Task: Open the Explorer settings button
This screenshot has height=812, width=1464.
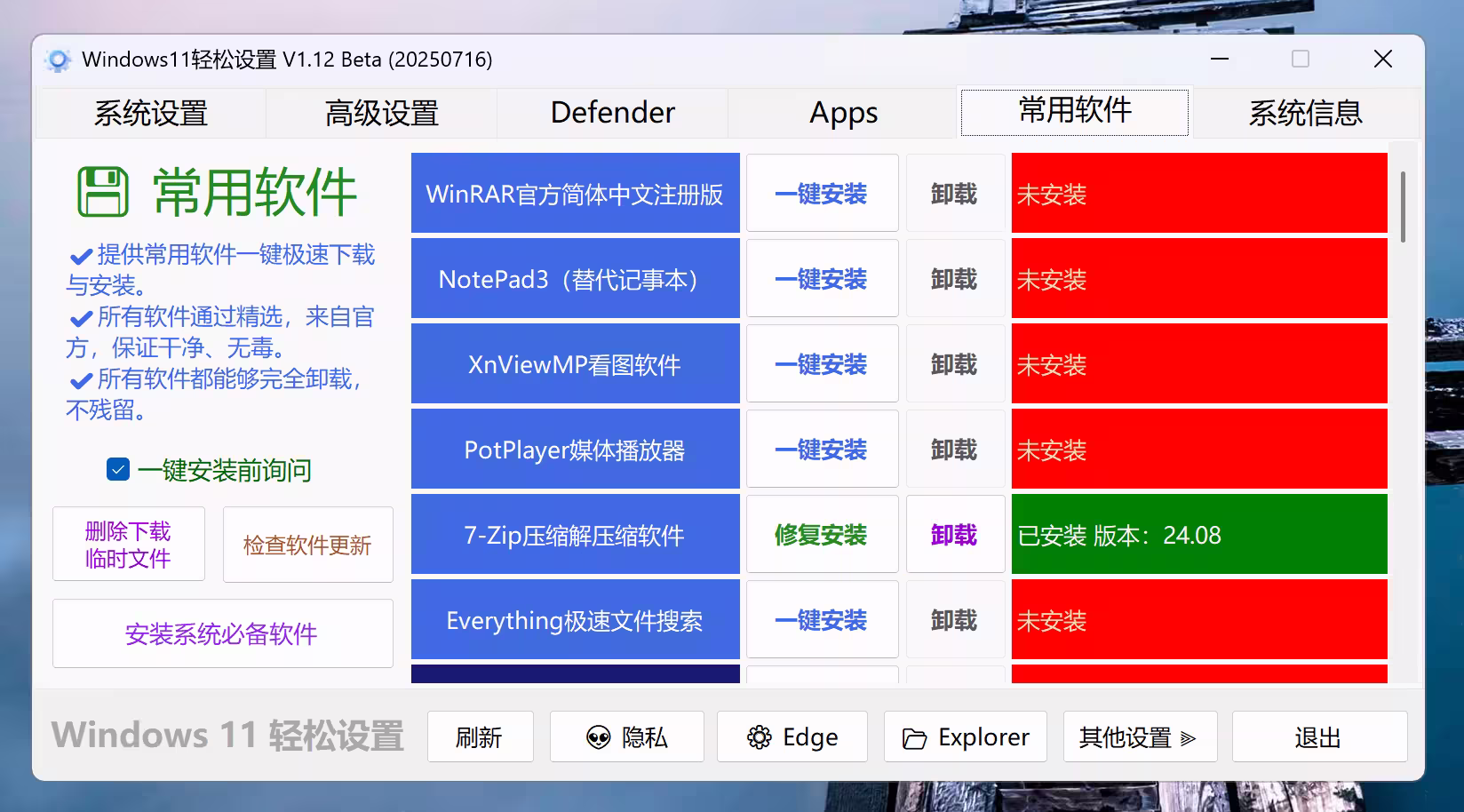Action: tap(966, 736)
